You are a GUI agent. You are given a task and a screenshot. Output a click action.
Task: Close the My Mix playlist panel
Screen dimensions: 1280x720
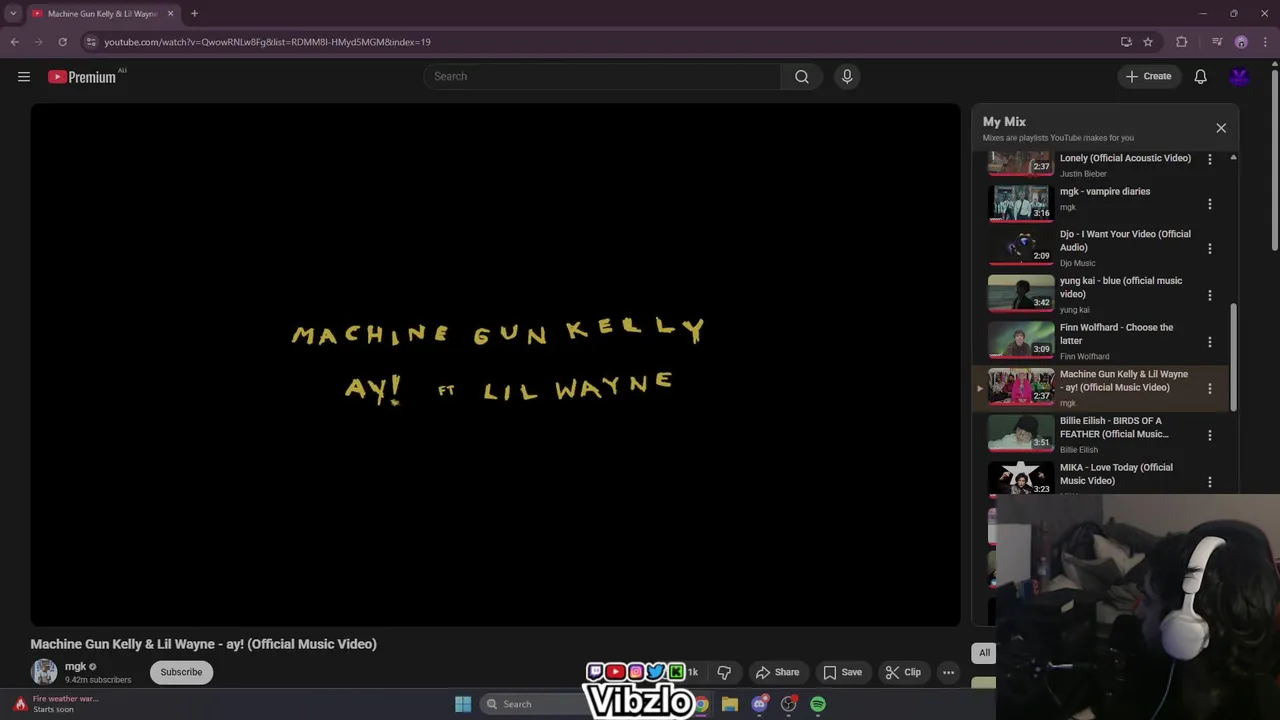[1221, 128]
